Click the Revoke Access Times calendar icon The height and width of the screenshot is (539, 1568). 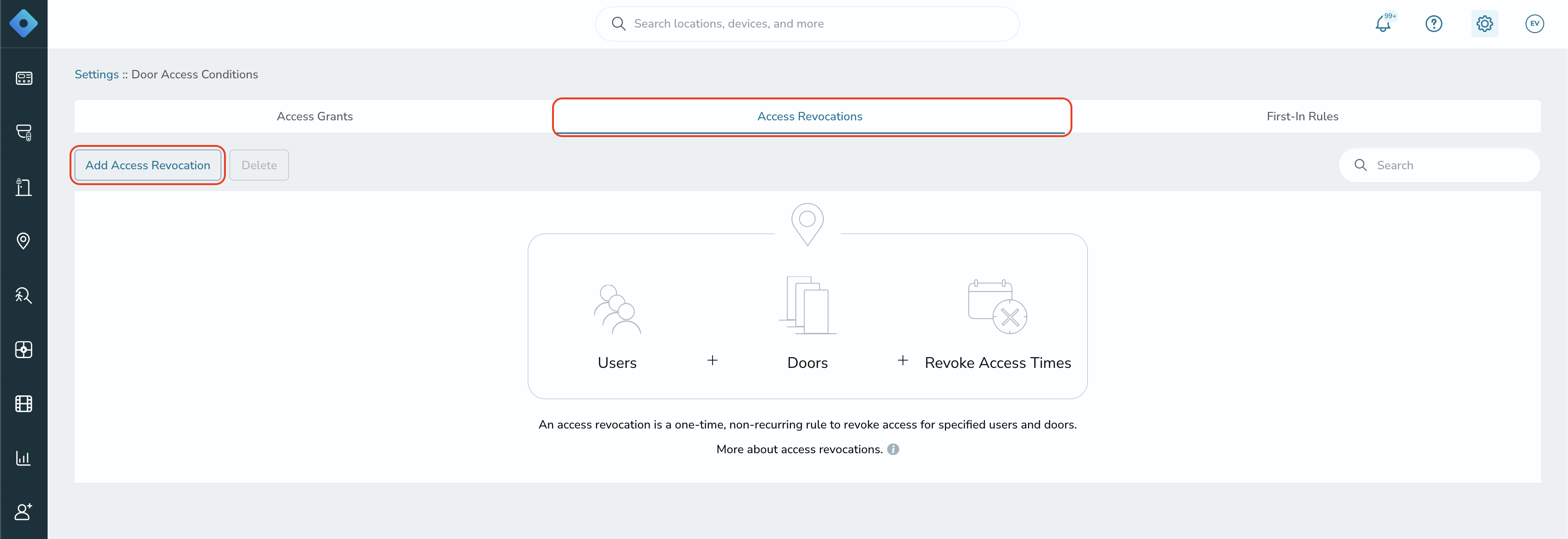pos(998,306)
